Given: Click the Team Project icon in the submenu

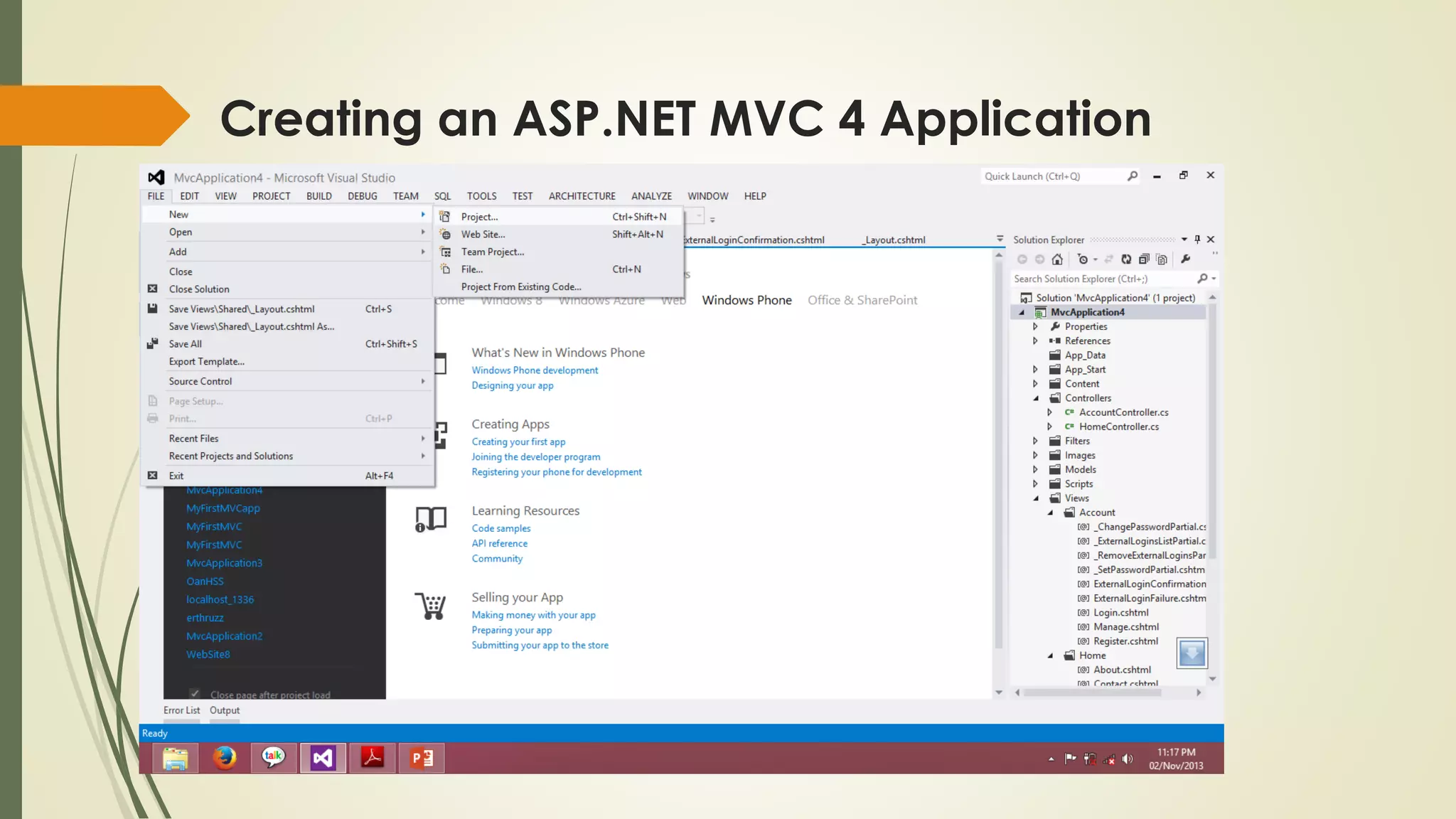Looking at the screenshot, I should pyautogui.click(x=445, y=252).
